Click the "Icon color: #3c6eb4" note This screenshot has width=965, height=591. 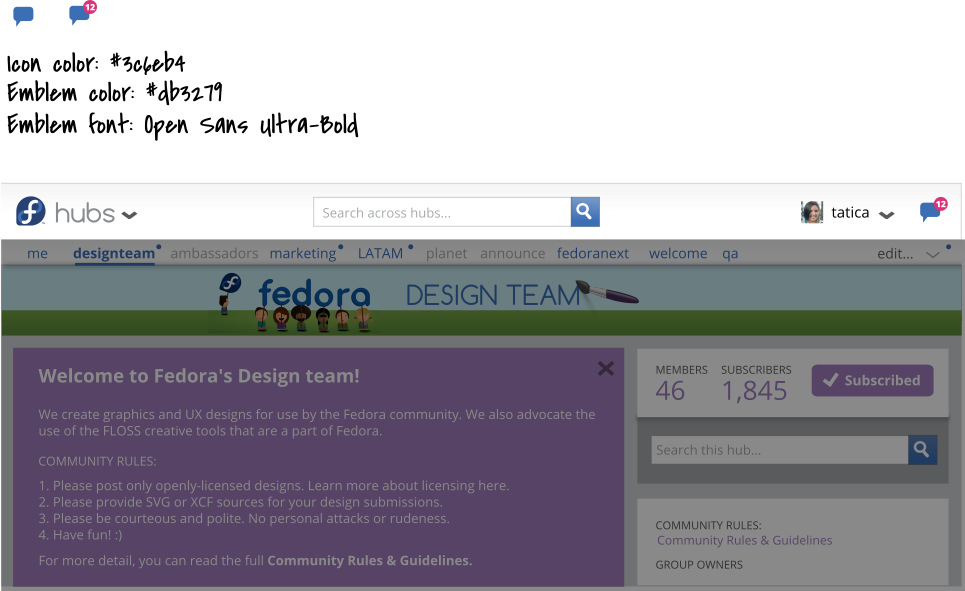pyautogui.click(x=96, y=63)
